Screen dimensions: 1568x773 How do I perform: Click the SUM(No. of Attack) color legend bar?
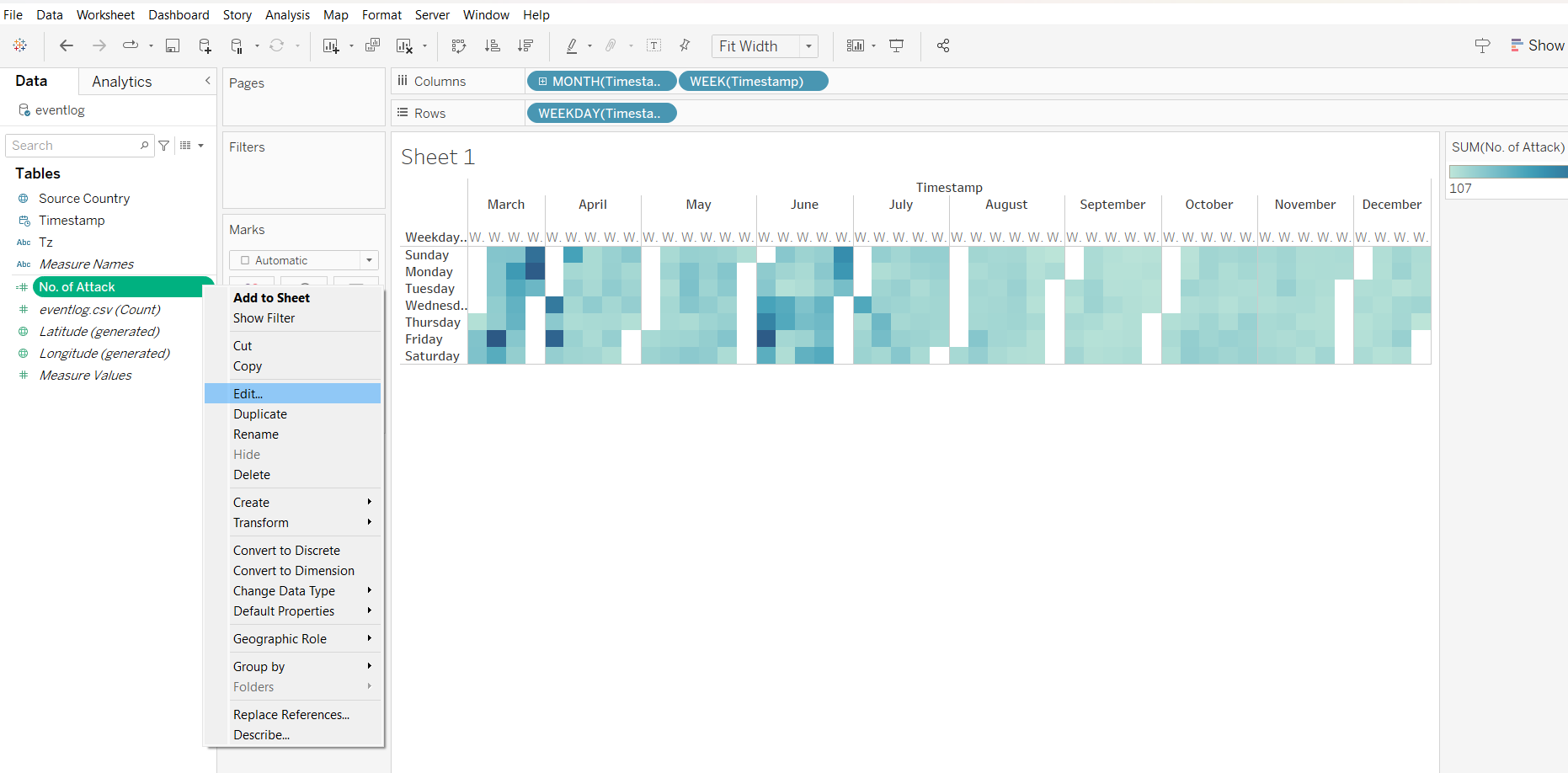pyautogui.click(x=1508, y=172)
